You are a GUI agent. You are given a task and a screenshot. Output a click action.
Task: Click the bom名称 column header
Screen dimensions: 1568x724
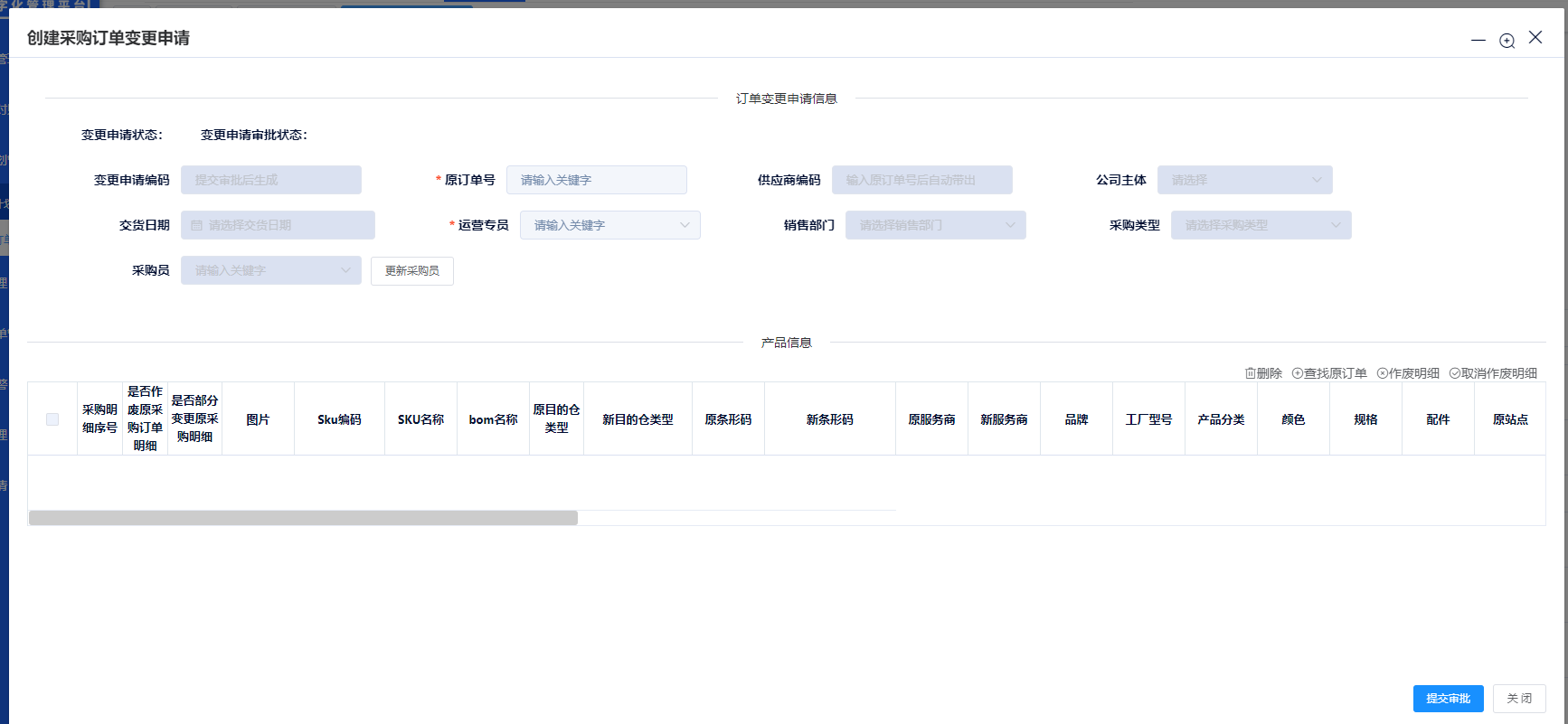(493, 419)
